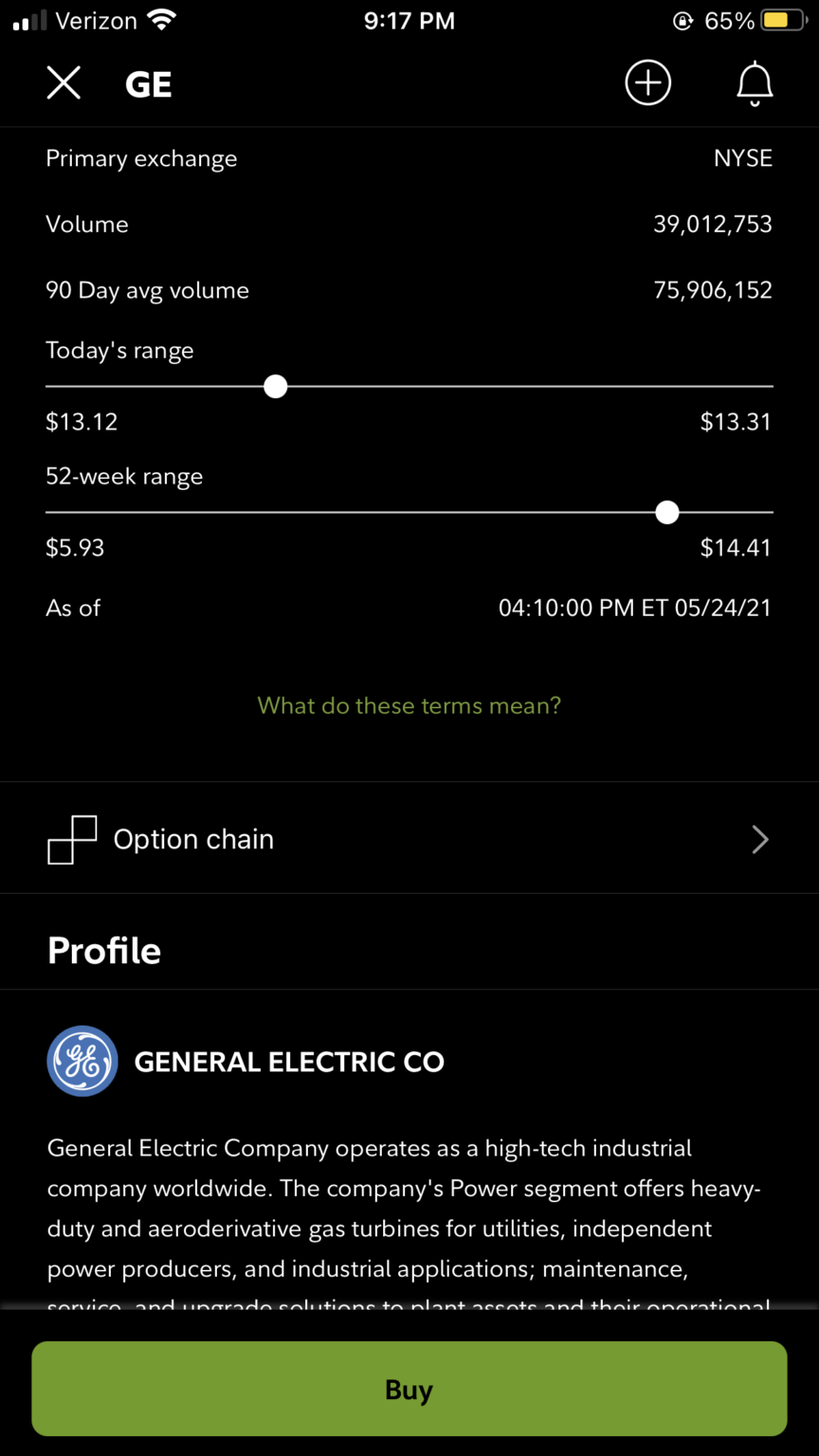The height and width of the screenshot is (1456, 819).
Task: Tap the Option chain squares icon
Action: (72, 840)
